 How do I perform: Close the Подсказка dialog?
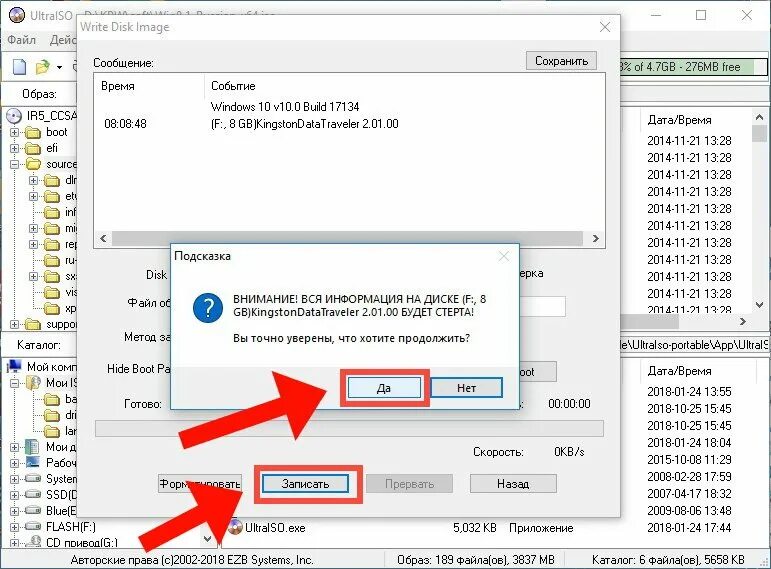(504, 256)
